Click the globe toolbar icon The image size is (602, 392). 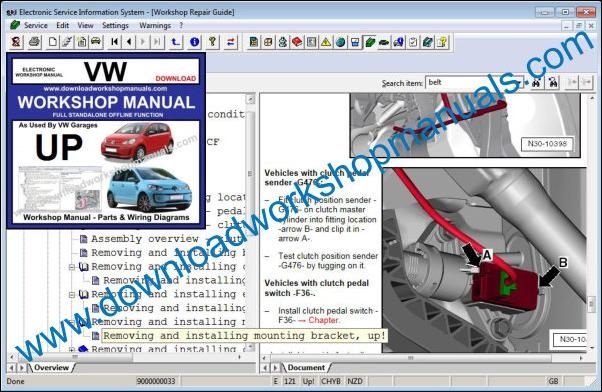click(341, 41)
